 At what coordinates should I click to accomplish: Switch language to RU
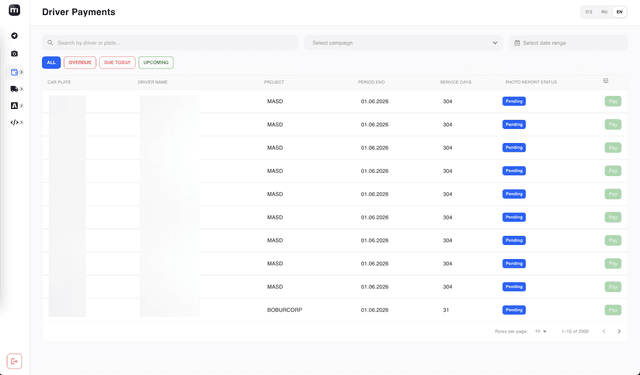point(604,12)
